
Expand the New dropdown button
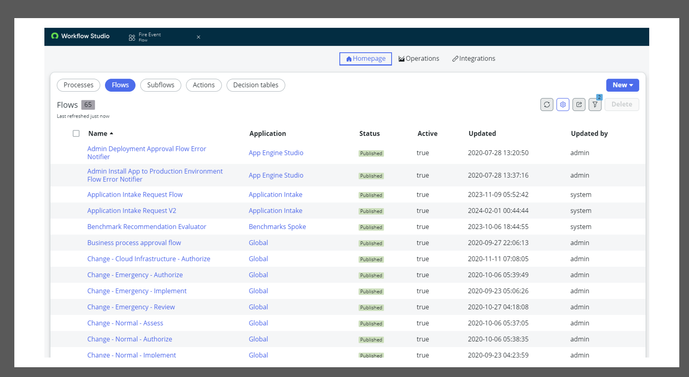[x=622, y=85]
